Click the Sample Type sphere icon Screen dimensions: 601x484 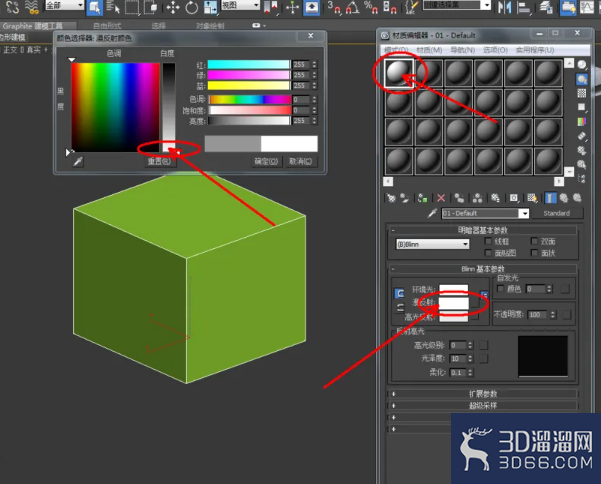(582, 64)
